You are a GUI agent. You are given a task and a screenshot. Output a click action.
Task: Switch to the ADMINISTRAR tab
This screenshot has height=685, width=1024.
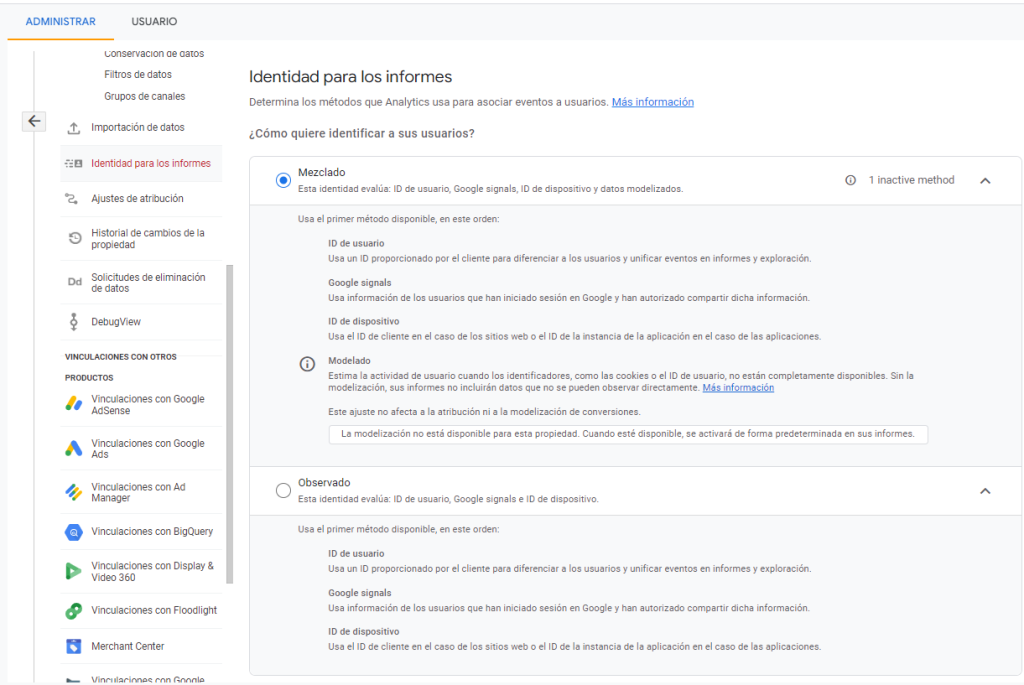(x=61, y=21)
